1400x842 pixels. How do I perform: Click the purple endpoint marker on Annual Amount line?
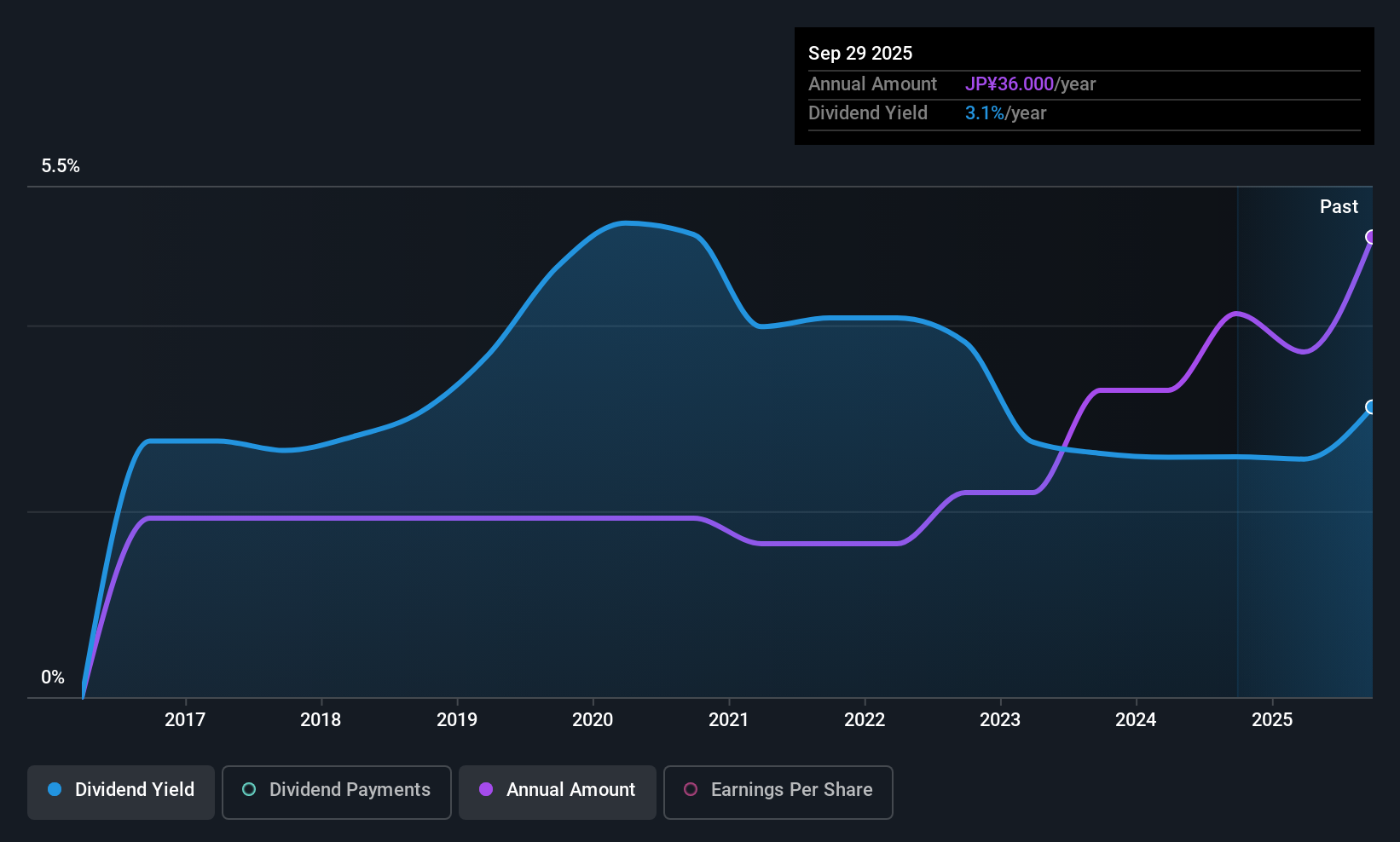click(1371, 237)
